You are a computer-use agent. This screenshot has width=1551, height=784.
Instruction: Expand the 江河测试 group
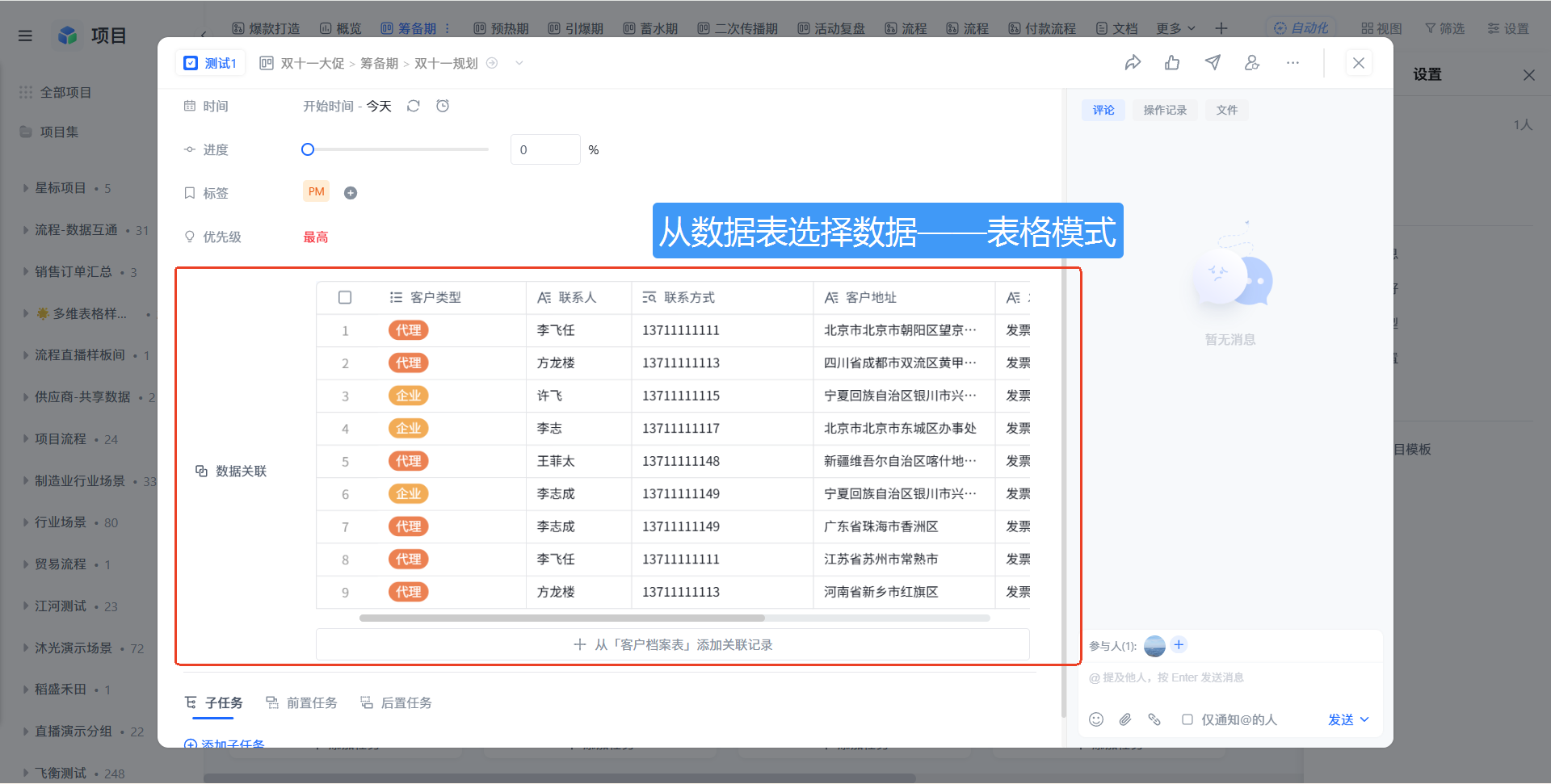pyautogui.click(x=26, y=606)
